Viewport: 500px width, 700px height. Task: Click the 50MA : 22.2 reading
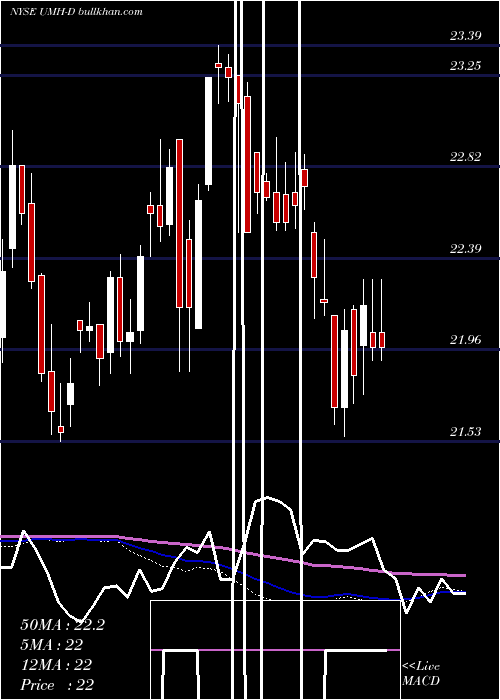click(62, 625)
